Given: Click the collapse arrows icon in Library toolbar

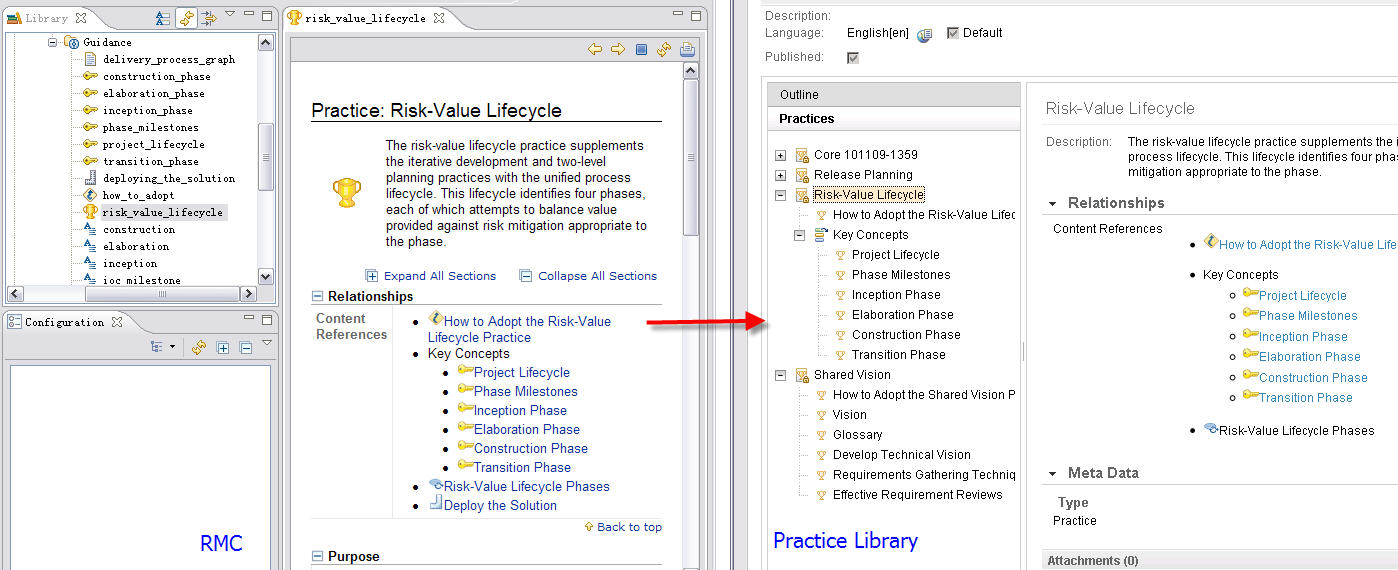Looking at the screenshot, I should (209, 18).
